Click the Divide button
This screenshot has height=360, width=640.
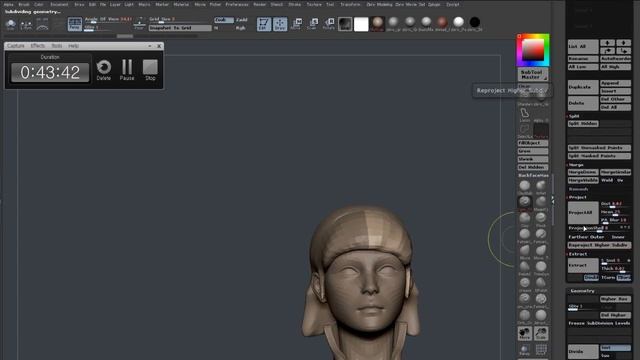point(583,351)
